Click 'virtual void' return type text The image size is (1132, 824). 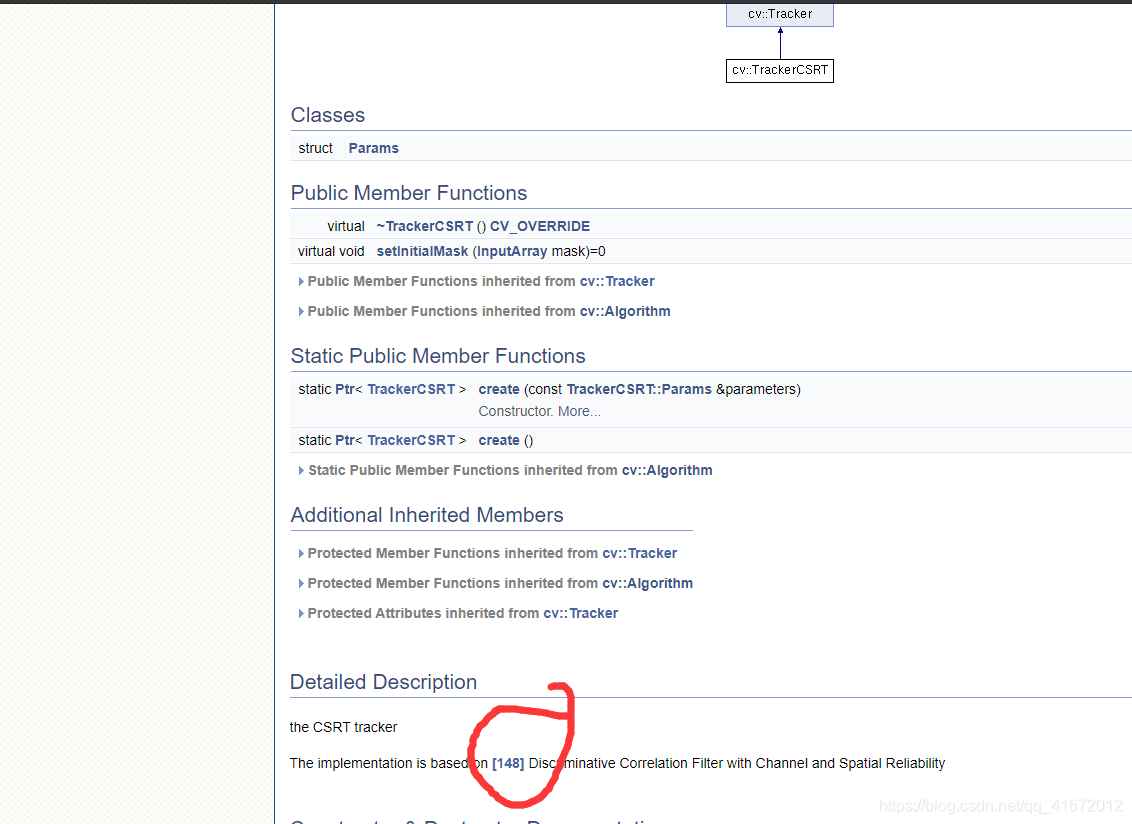tap(331, 251)
